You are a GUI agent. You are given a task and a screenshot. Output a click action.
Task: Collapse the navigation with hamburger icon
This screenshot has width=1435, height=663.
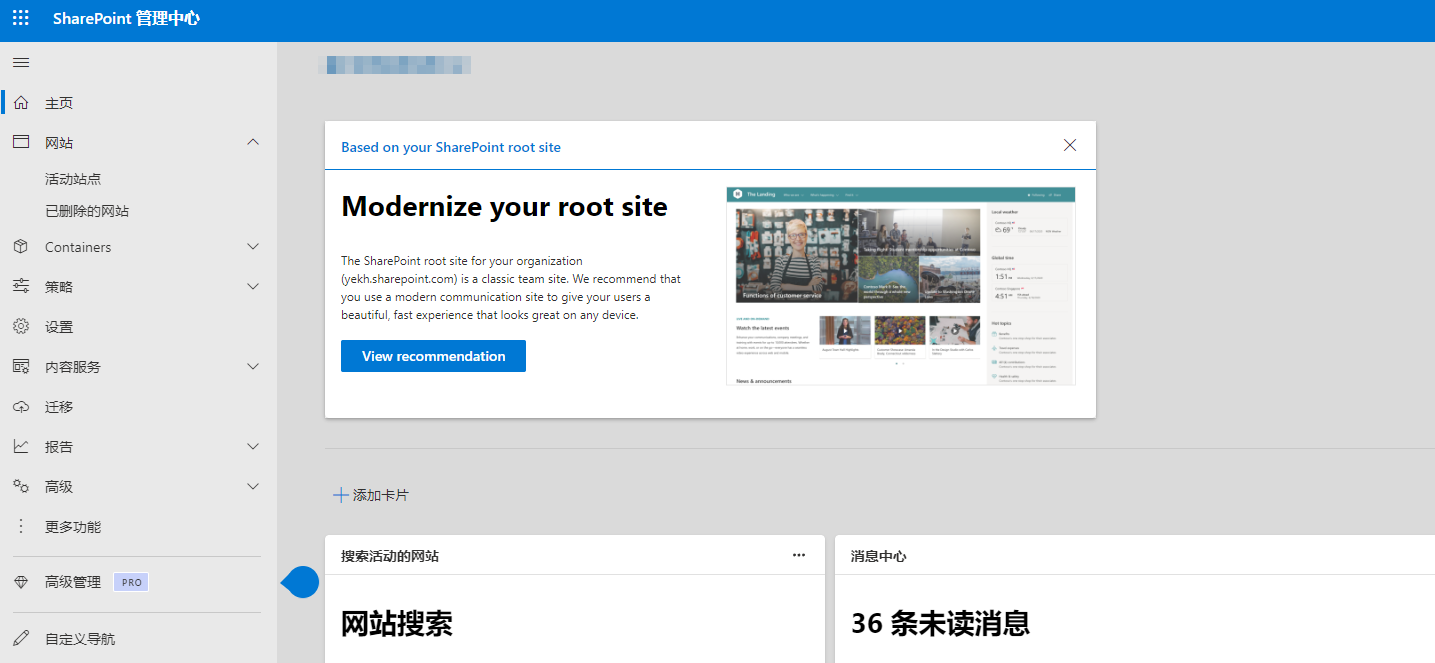pyautogui.click(x=21, y=63)
